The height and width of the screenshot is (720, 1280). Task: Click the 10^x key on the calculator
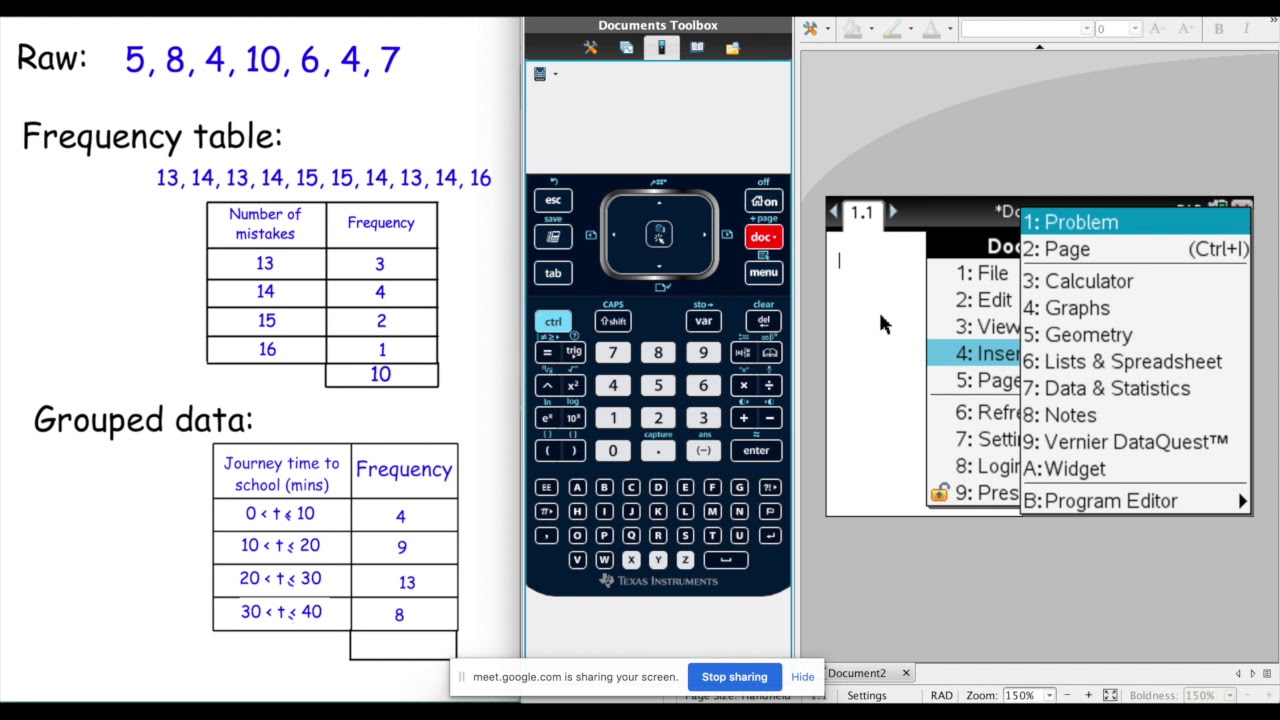point(574,418)
